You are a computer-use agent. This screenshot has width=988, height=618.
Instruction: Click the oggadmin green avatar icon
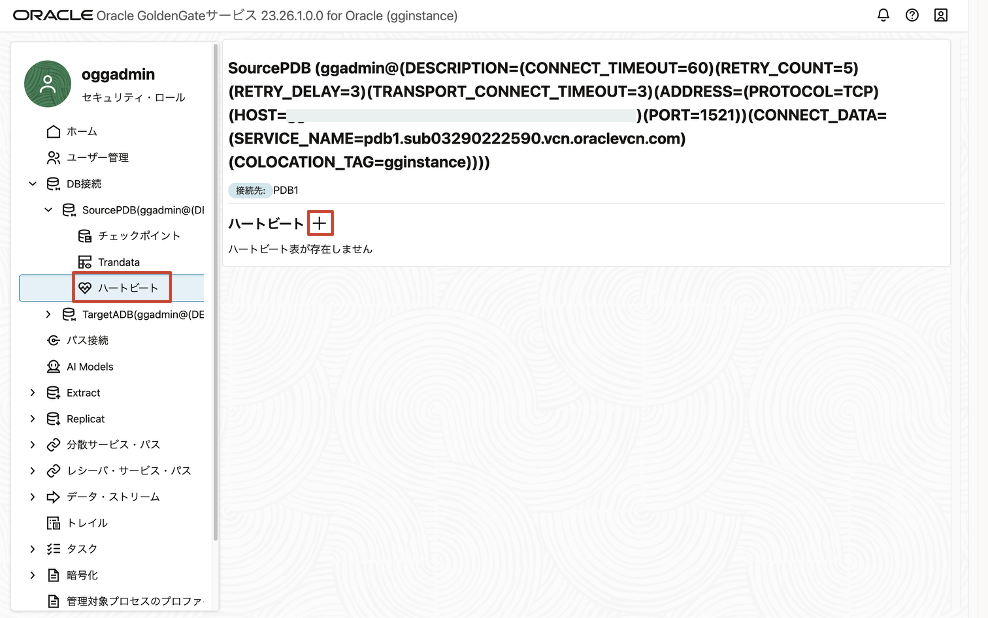(x=47, y=84)
